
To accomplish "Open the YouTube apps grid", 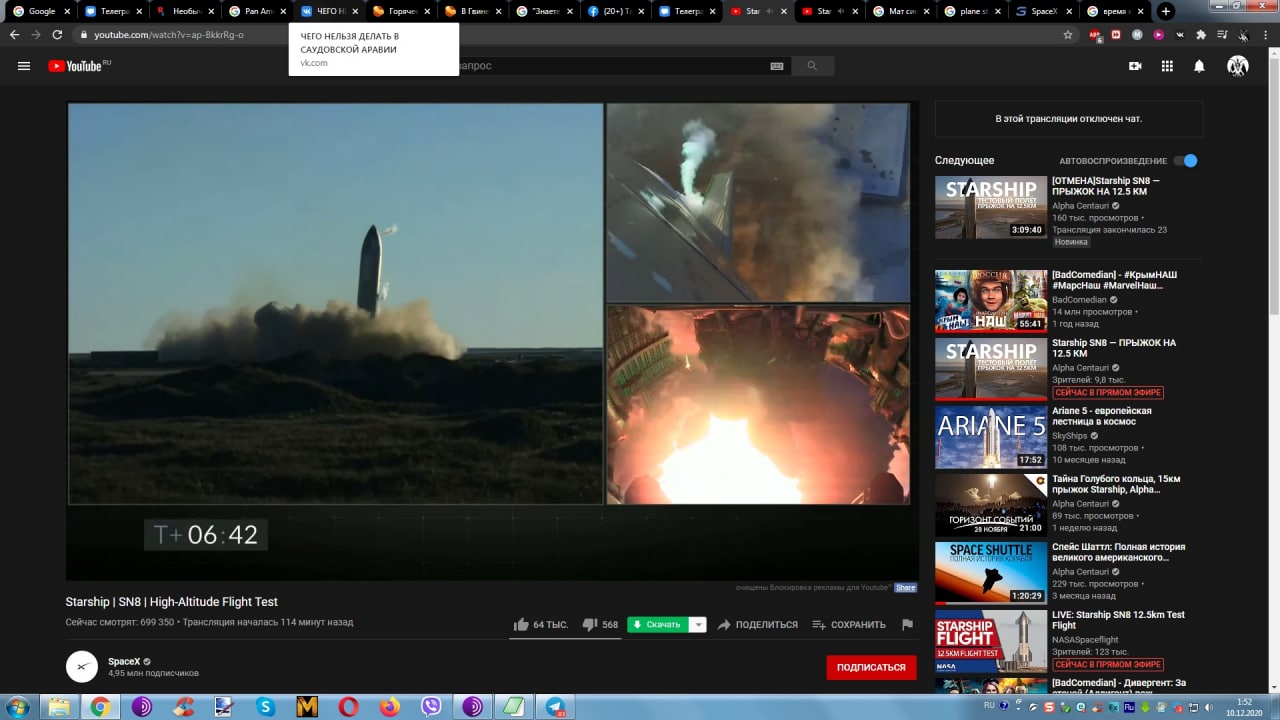I will point(1167,66).
